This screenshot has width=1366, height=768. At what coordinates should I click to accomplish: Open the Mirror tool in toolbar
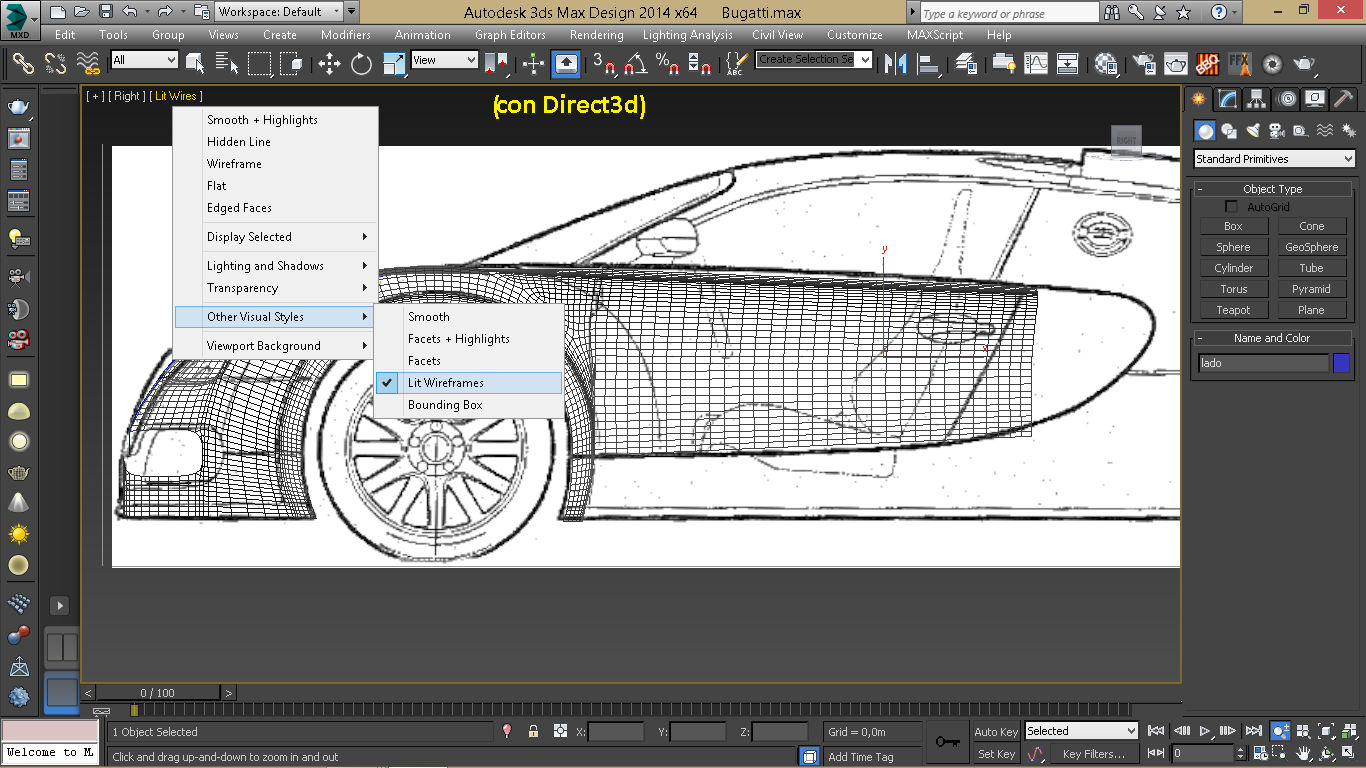pos(896,65)
